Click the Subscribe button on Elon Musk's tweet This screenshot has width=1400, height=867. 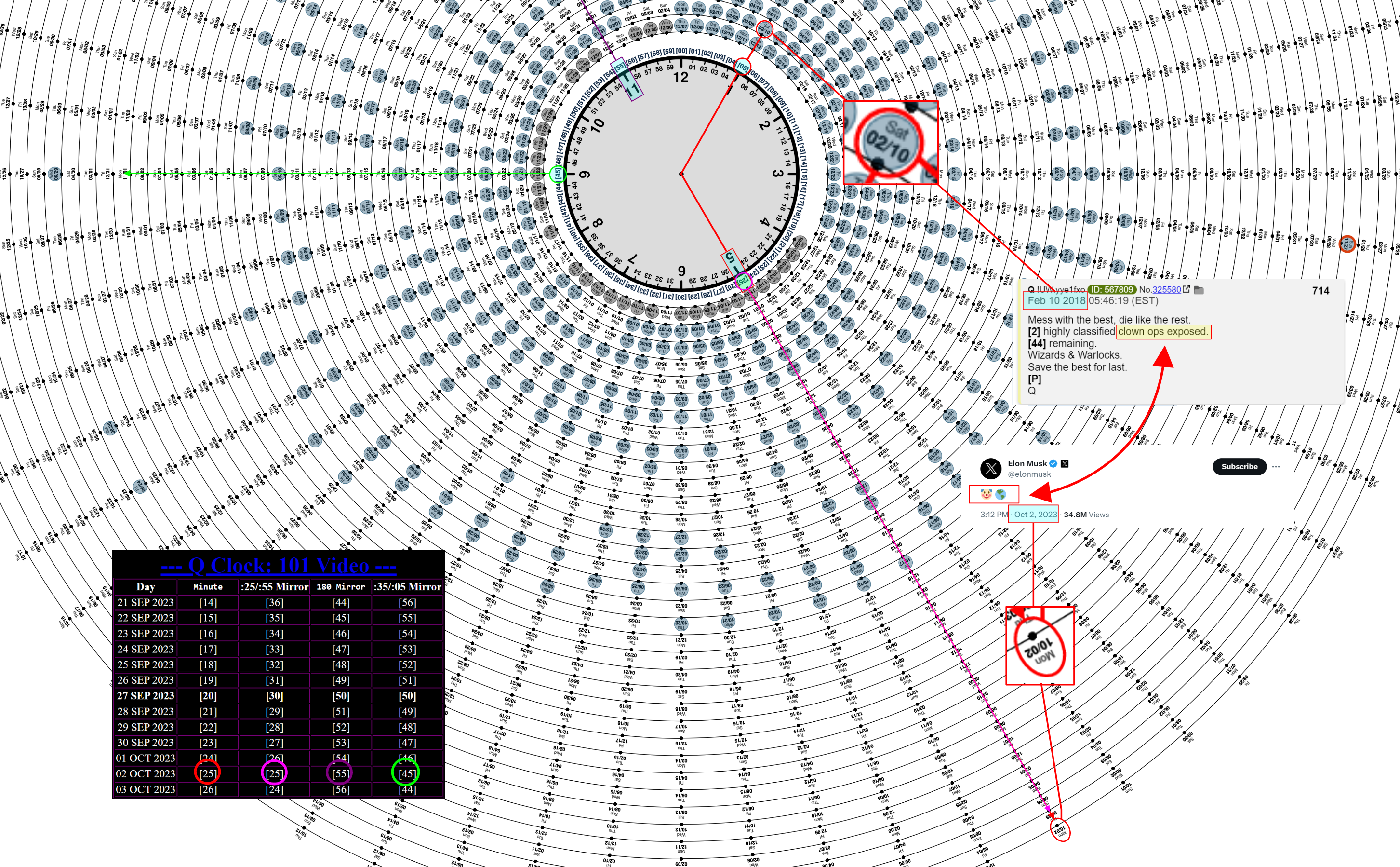[1239, 467]
